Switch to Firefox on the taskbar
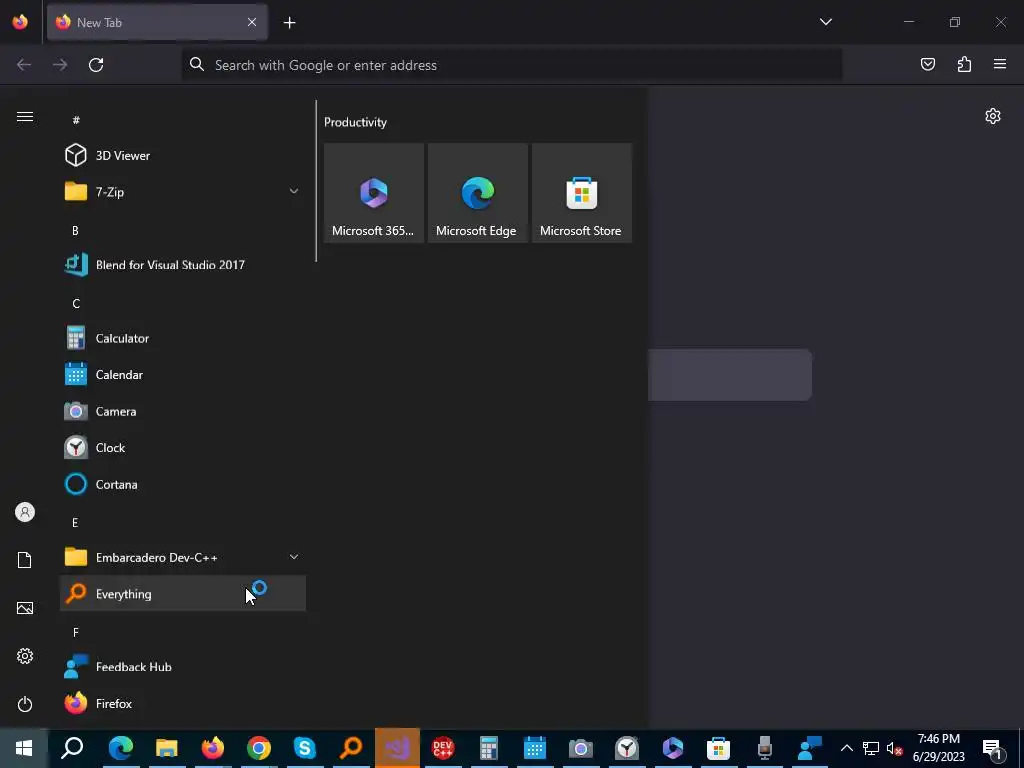The image size is (1024, 768). click(213, 748)
